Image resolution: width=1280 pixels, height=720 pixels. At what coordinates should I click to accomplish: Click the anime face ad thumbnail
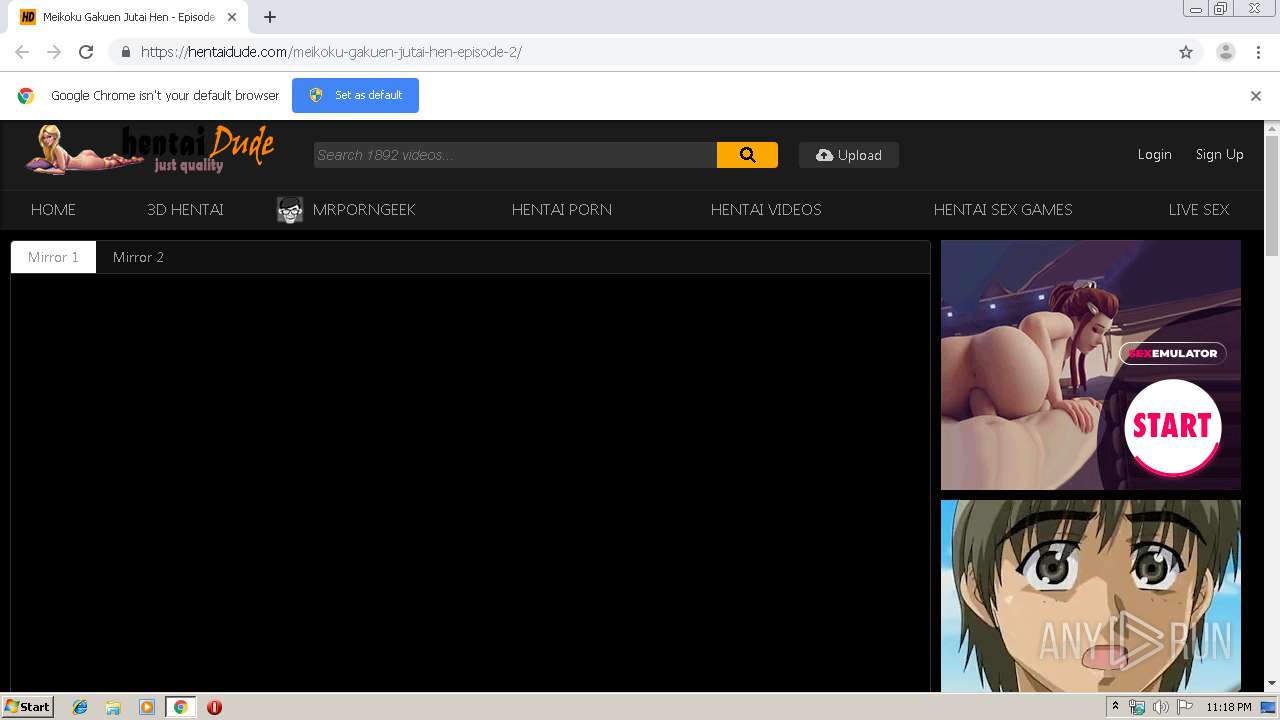pos(1091,596)
